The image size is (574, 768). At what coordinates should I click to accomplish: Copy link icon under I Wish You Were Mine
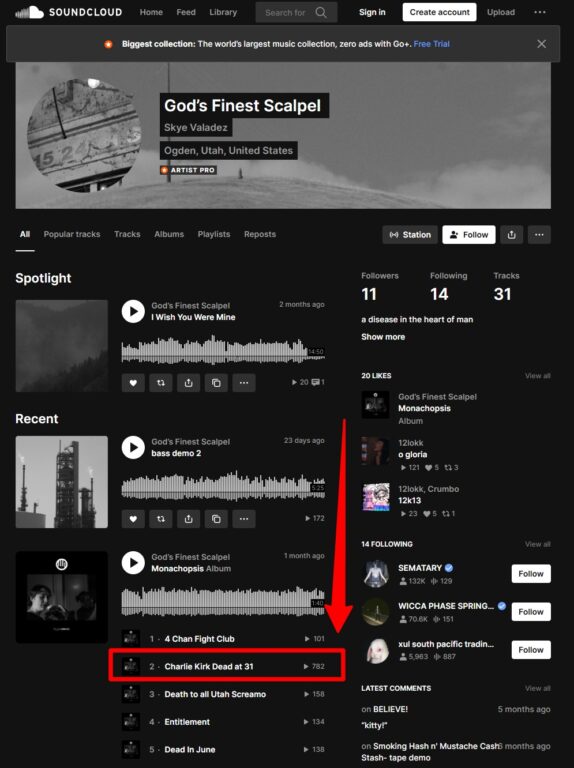pos(216,383)
